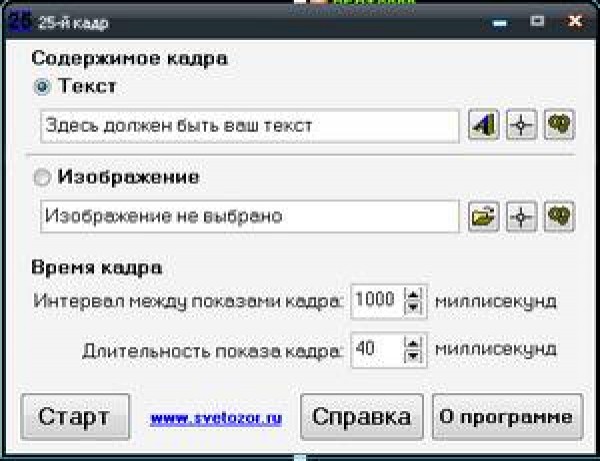Increase the interval between frames value

coord(413,295)
